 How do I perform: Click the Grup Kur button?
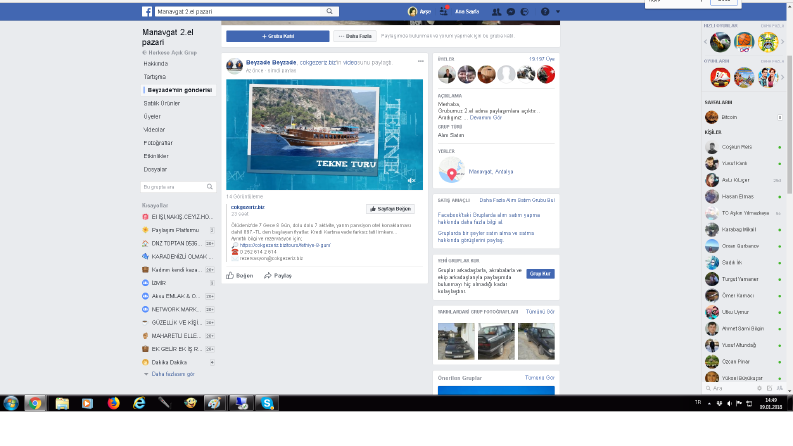[x=540, y=274]
